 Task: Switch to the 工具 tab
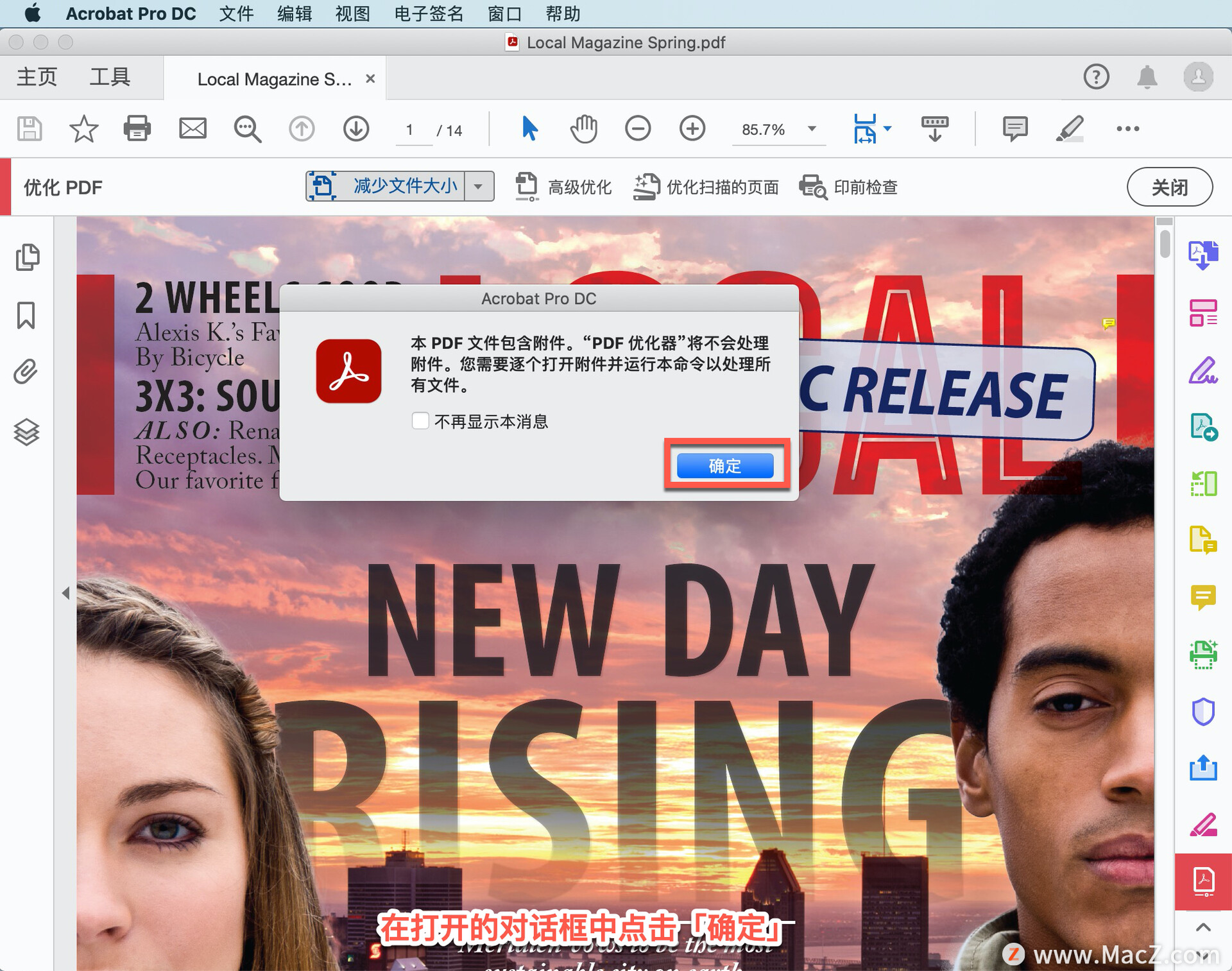110,77
